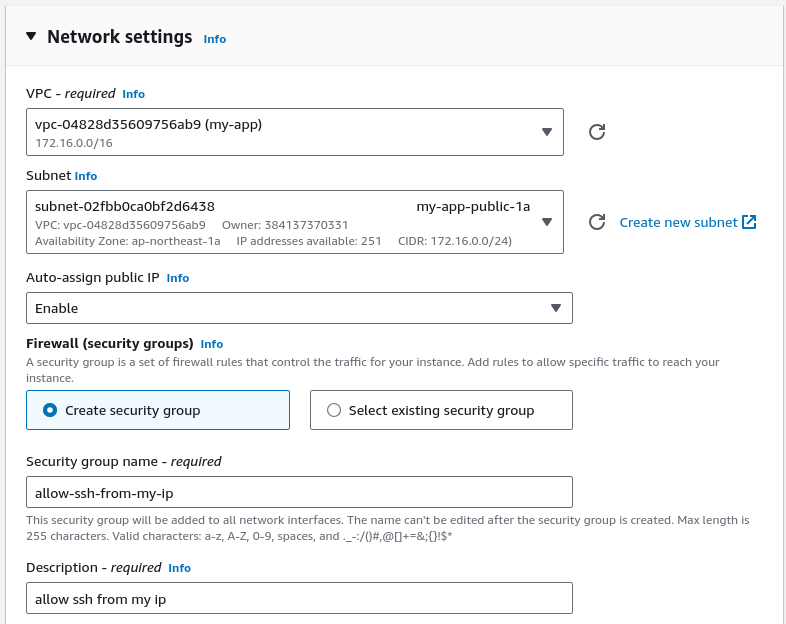786x624 pixels.
Task: Select the Create security group option
Action: pos(51,410)
